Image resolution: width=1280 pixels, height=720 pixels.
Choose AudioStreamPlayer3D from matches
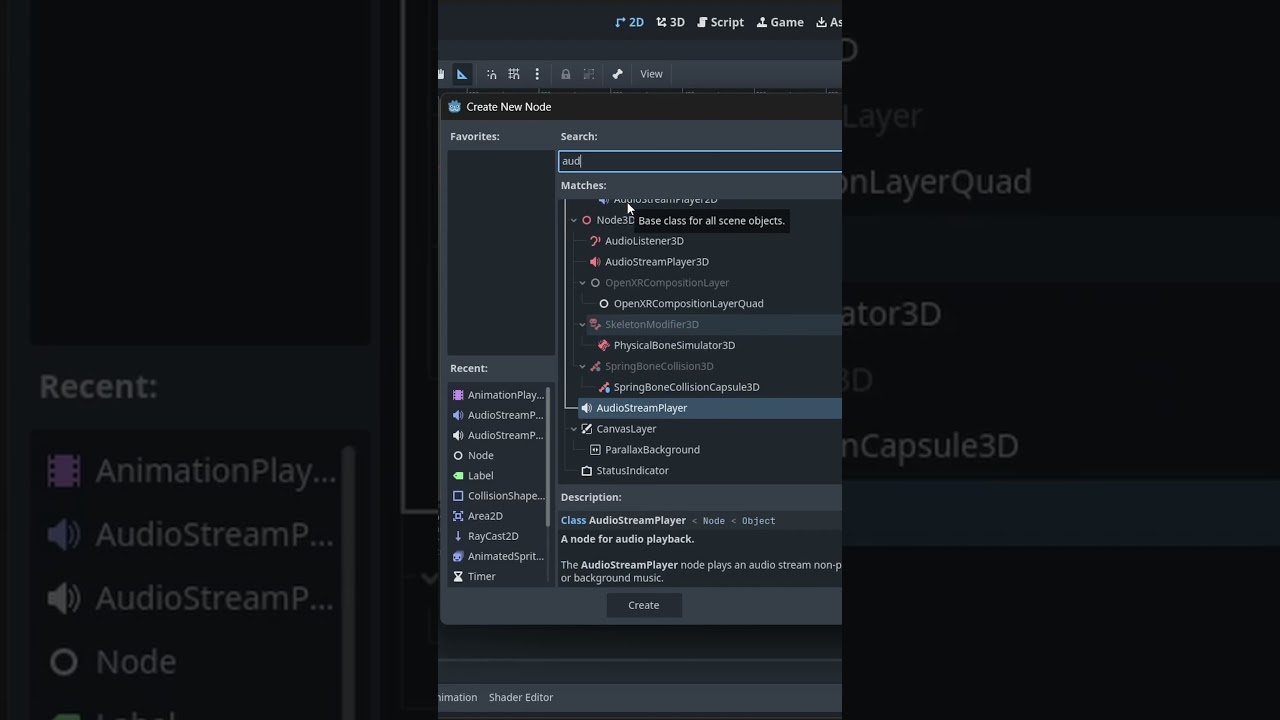coord(657,262)
